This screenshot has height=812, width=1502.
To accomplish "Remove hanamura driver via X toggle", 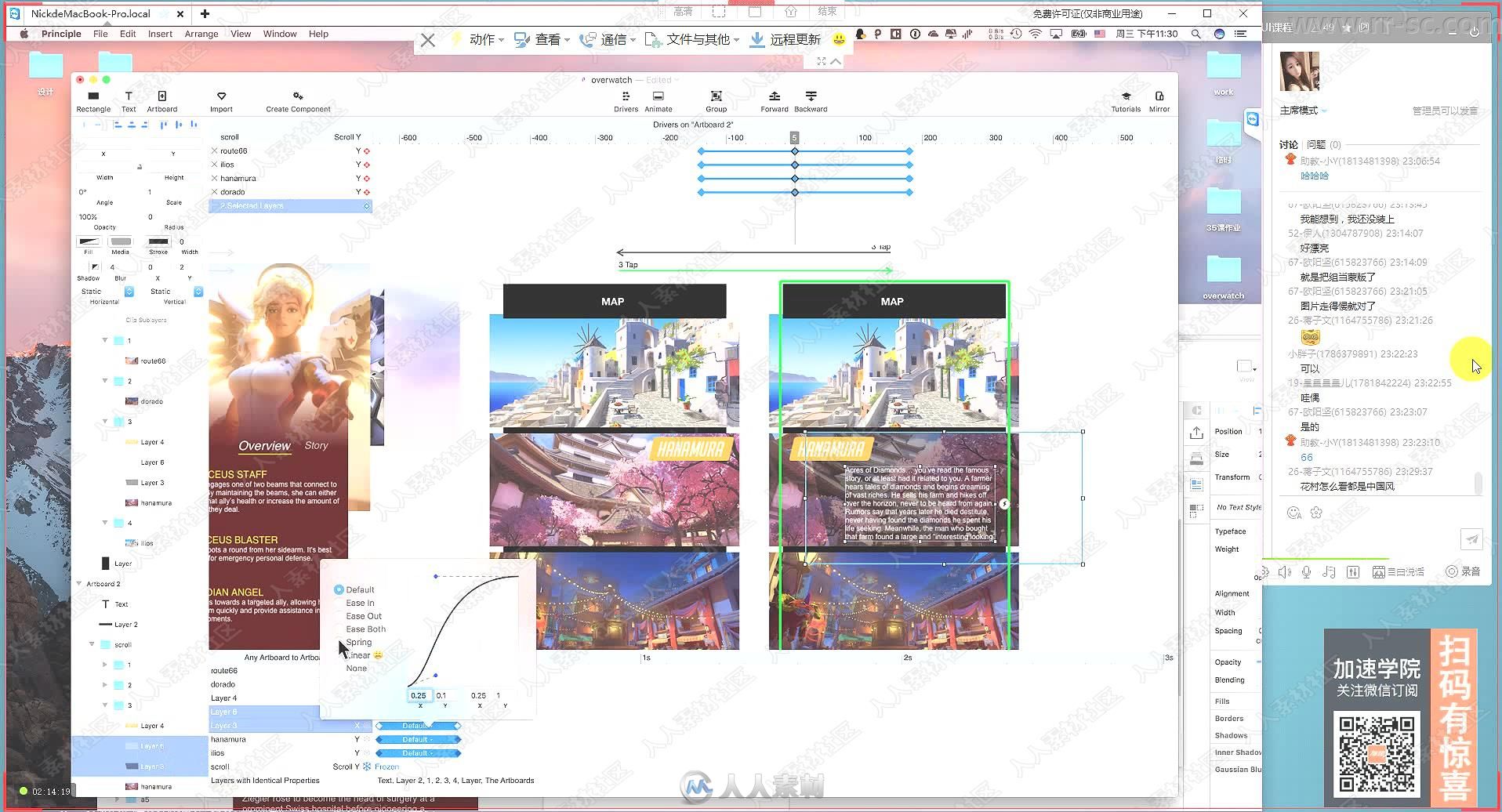I will click(215, 178).
